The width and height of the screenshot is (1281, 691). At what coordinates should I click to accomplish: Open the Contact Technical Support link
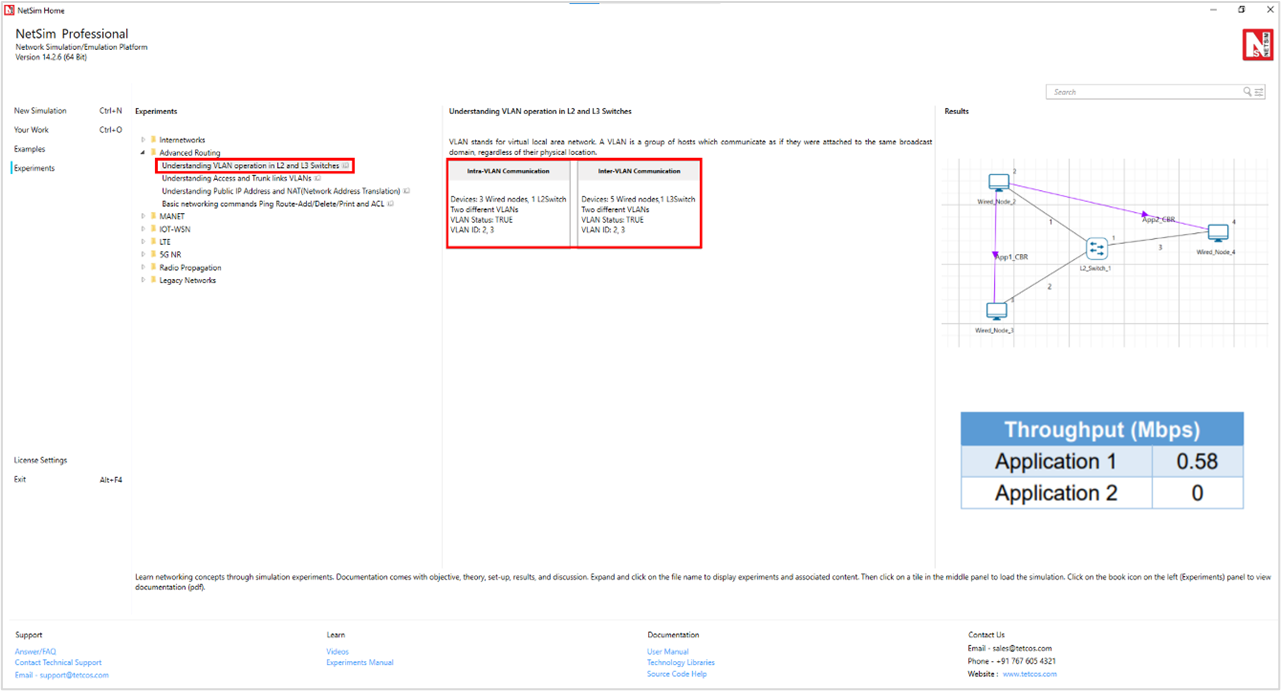[58, 662]
